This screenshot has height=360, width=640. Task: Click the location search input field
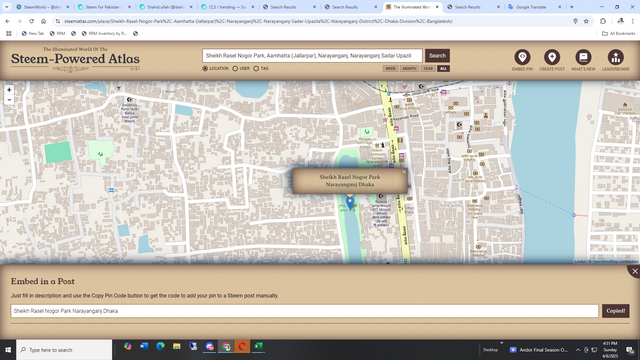pyautogui.click(x=312, y=56)
